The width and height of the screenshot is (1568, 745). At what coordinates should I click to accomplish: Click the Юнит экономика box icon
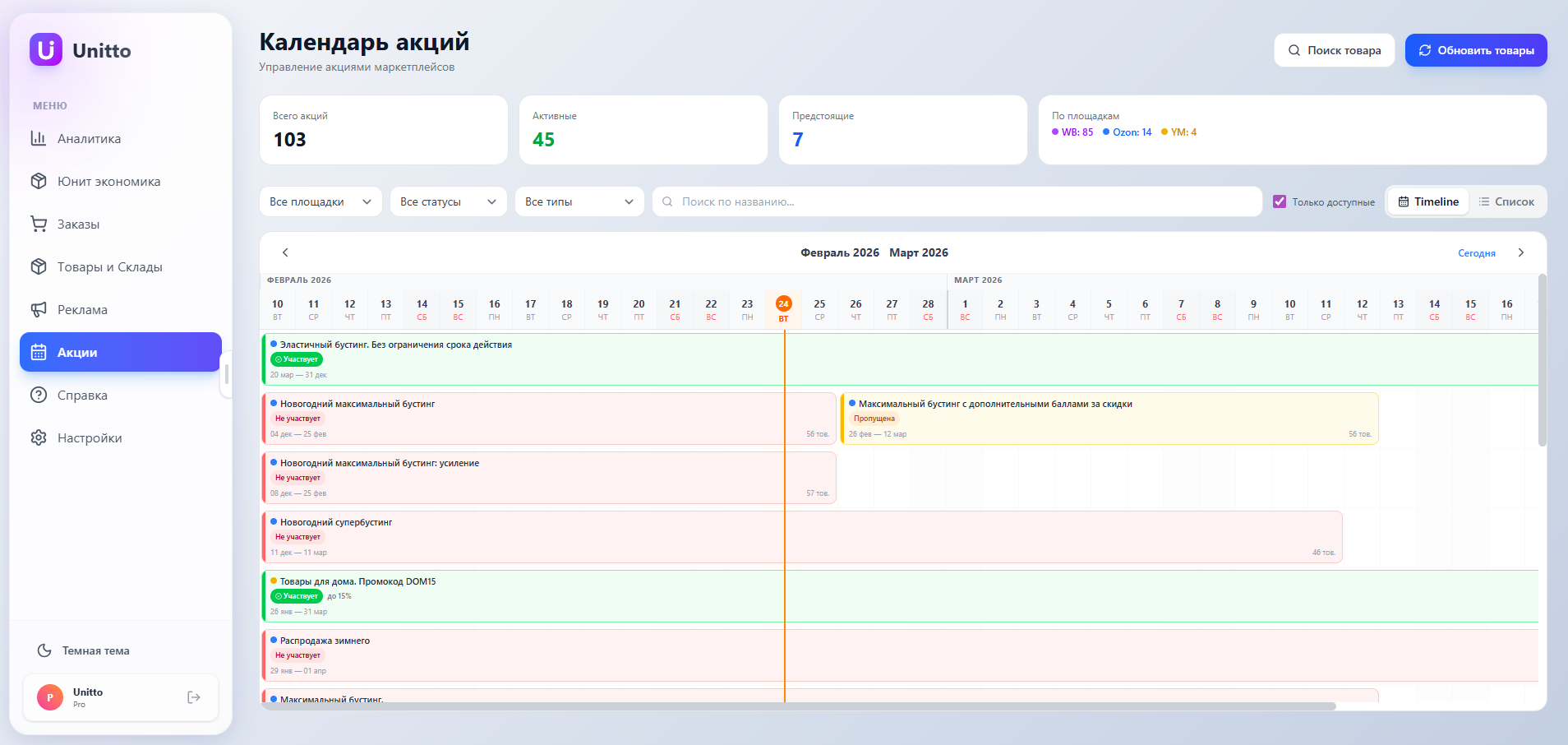coord(38,181)
